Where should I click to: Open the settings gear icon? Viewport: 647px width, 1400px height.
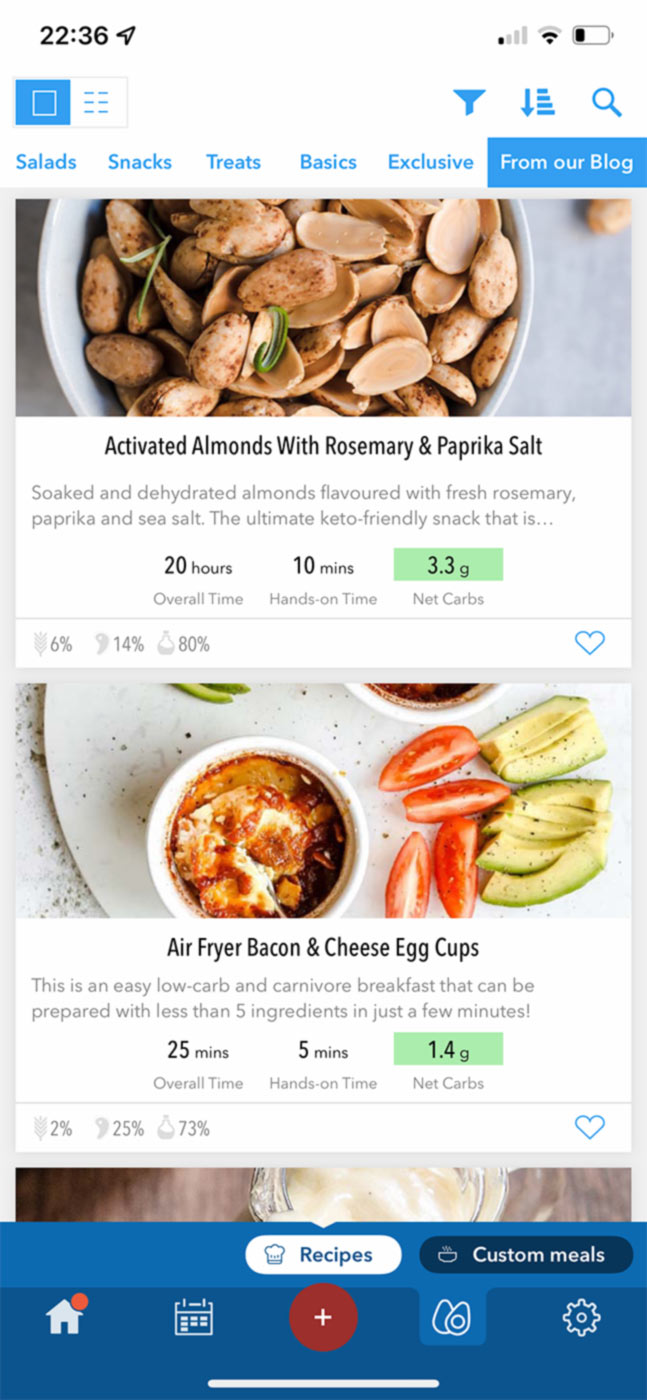tap(581, 1317)
